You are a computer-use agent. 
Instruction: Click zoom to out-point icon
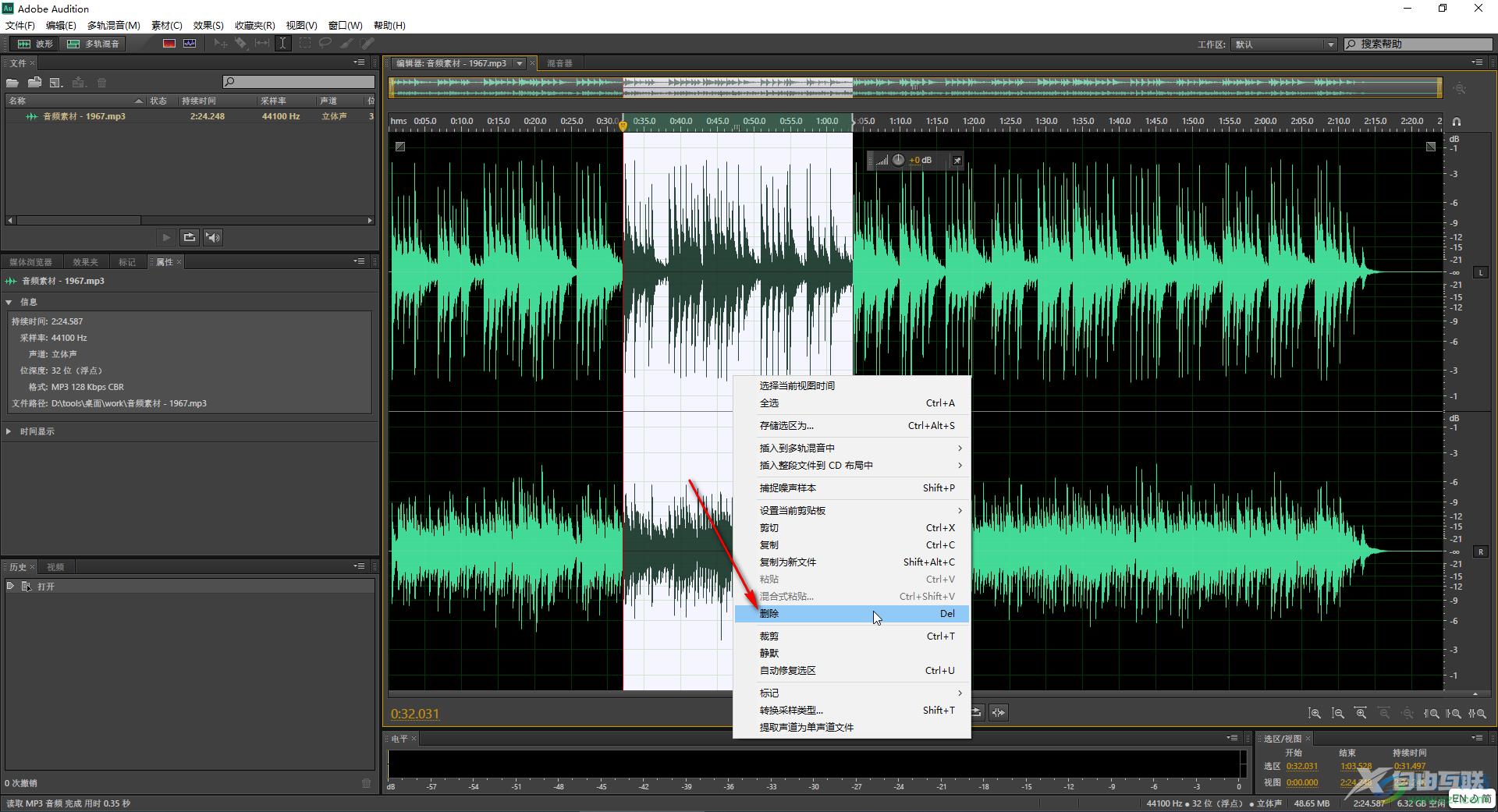[x=1454, y=713]
